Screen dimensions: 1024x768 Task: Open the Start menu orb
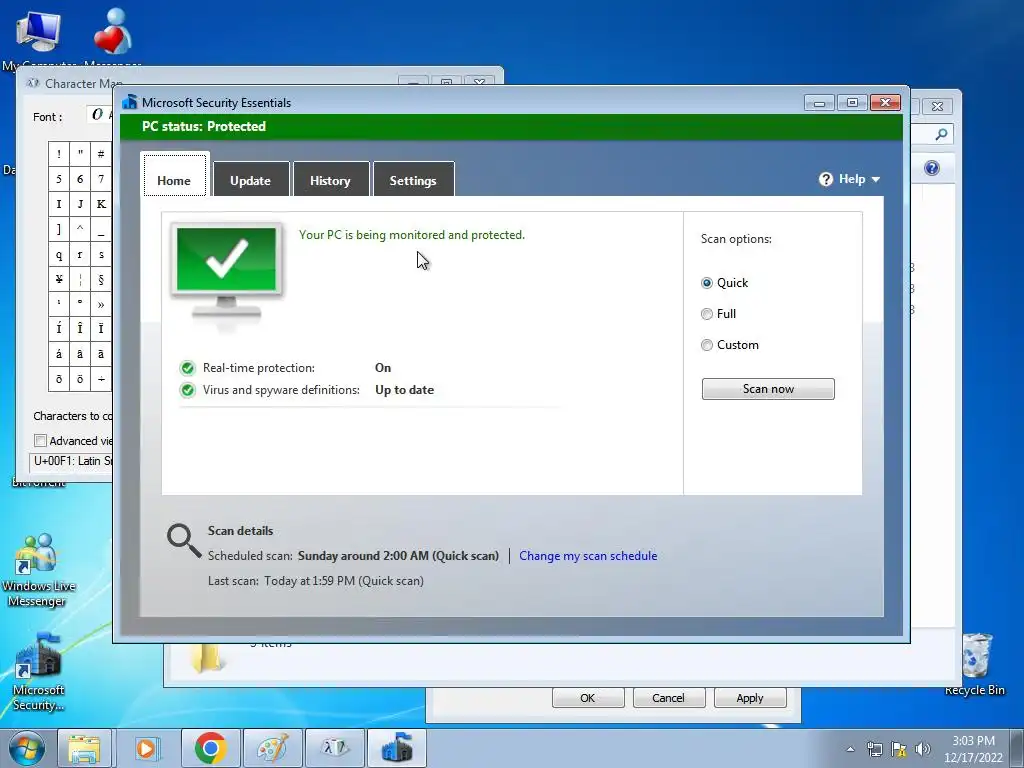click(x=27, y=748)
